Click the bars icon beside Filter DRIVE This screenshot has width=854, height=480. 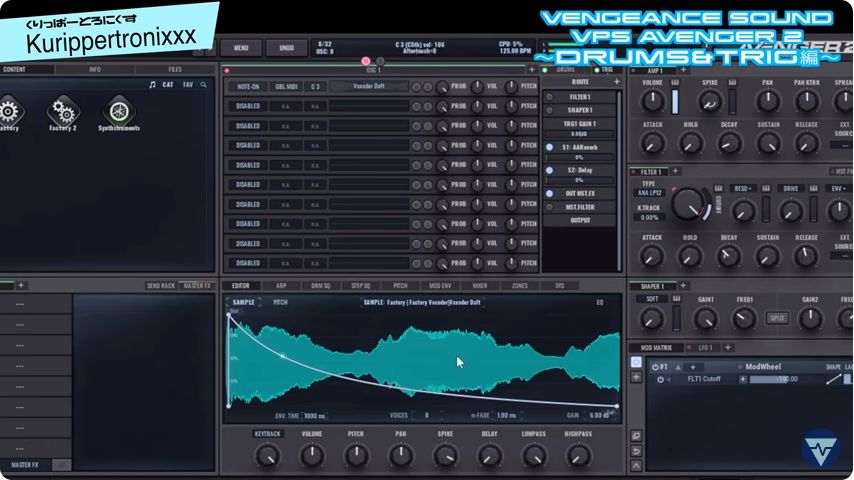(x=813, y=189)
